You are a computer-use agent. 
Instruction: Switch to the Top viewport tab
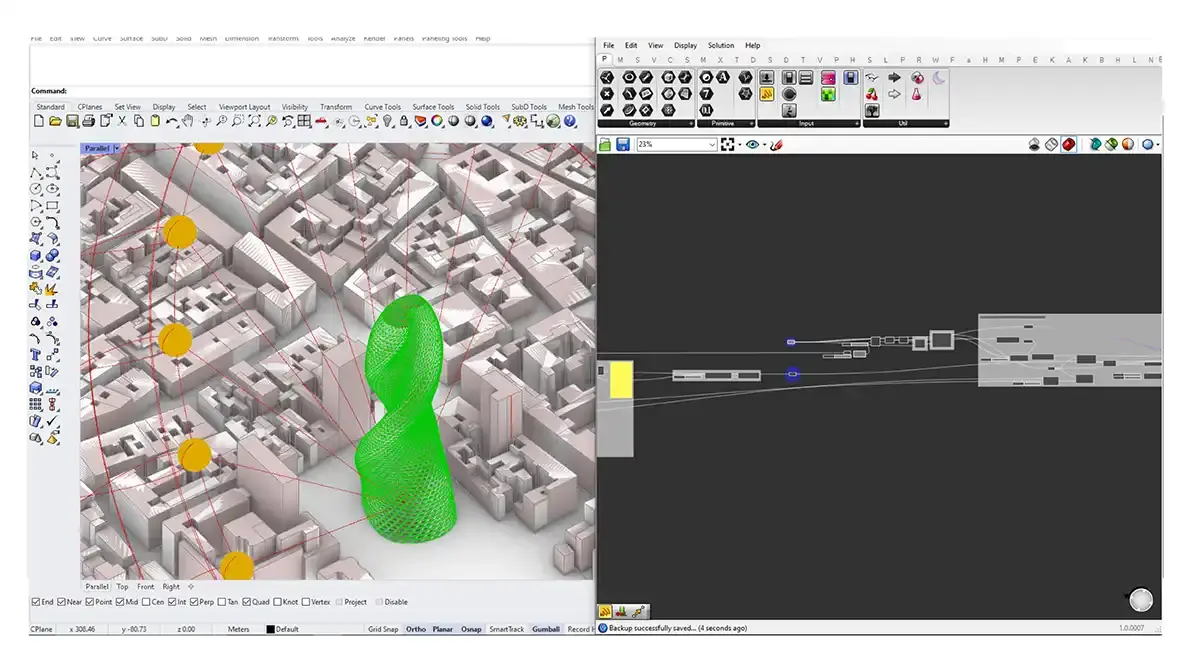[122, 587]
